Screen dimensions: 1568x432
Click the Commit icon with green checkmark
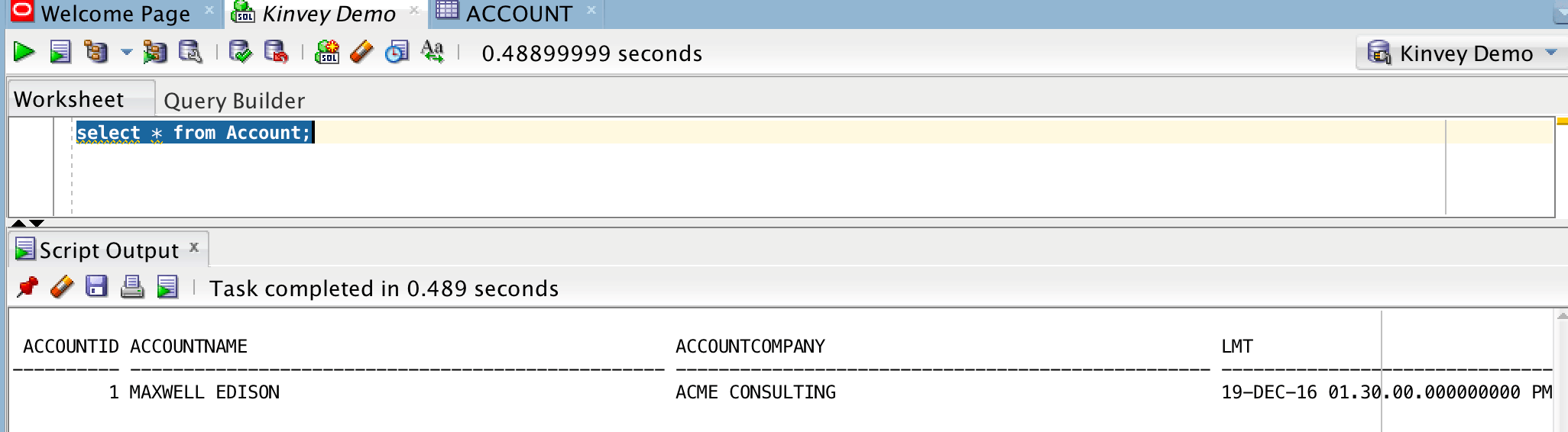(x=240, y=52)
